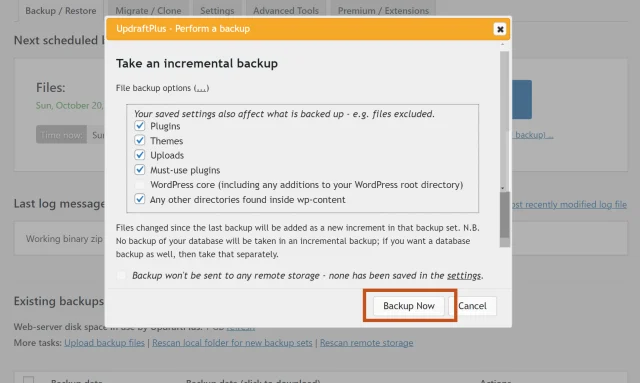Uncheck the Themes checkbox
This screenshot has width=640, height=383.
click(140, 140)
